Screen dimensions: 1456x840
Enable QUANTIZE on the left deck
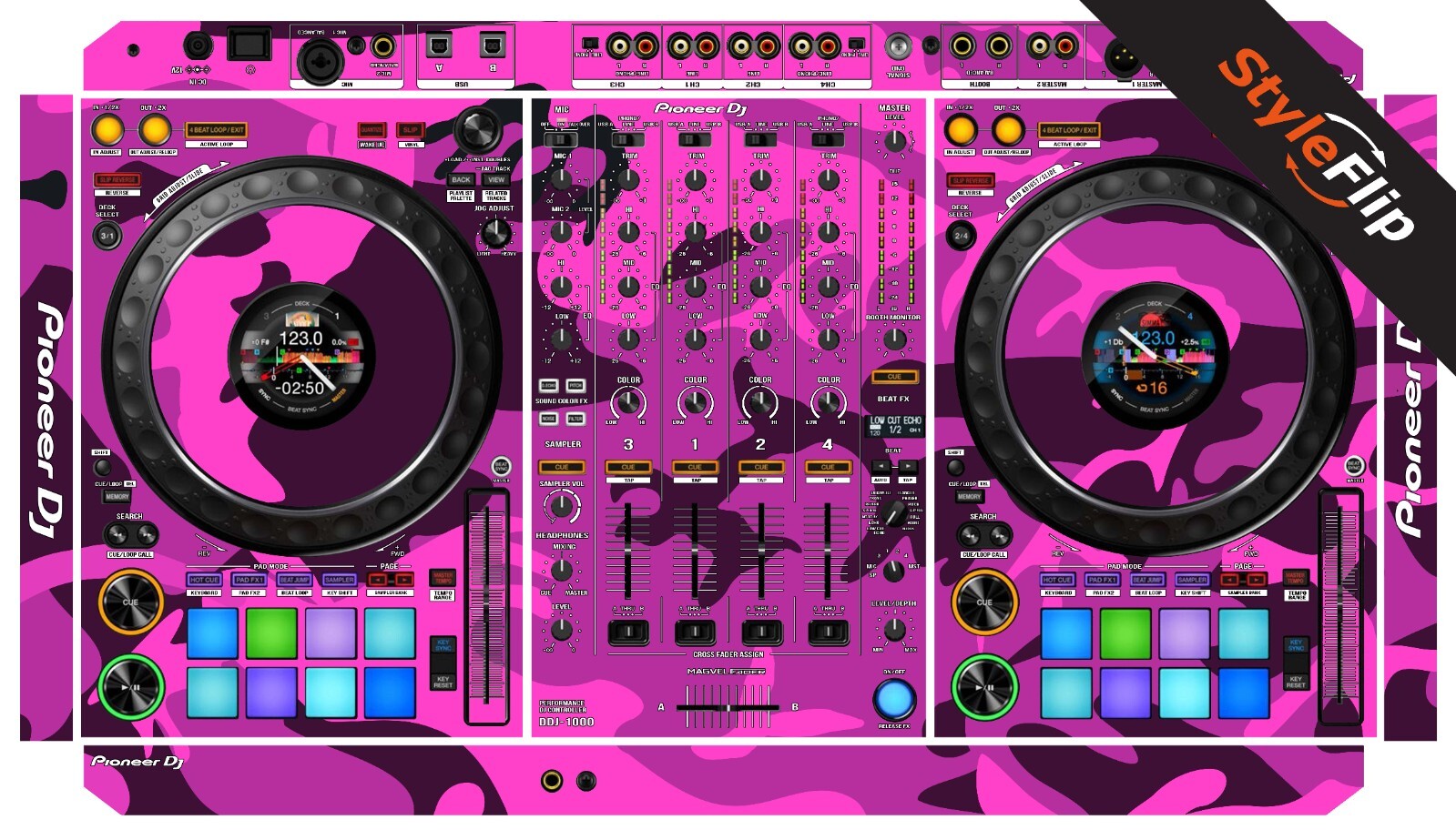coord(372,130)
